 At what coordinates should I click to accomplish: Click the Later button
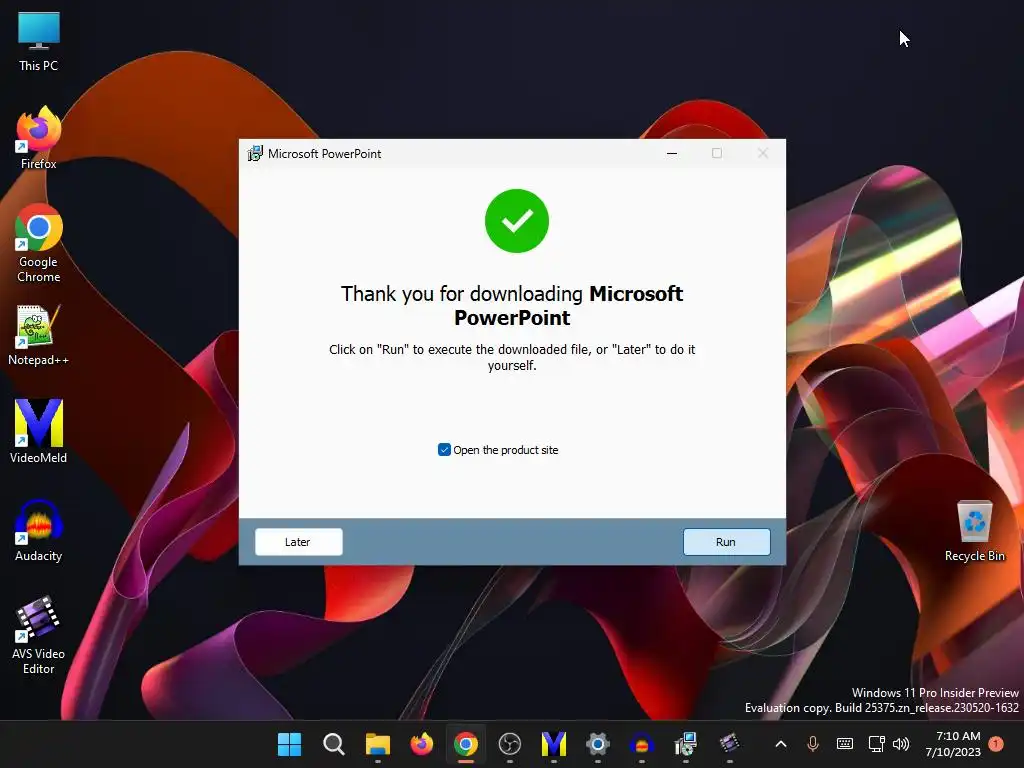(298, 542)
